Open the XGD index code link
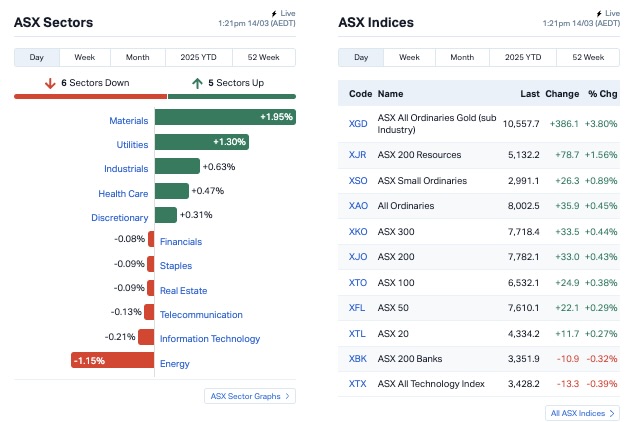The height and width of the screenshot is (422, 633). coord(358,124)
